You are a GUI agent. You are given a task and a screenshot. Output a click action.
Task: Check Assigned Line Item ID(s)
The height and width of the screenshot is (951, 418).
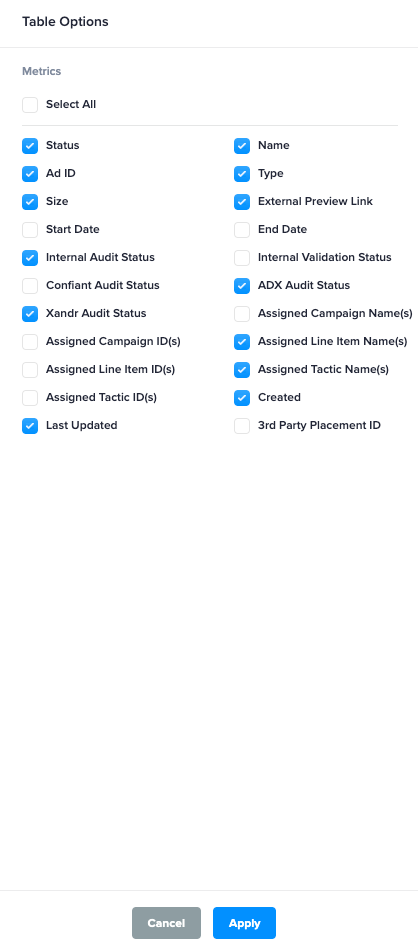[30, 369]
